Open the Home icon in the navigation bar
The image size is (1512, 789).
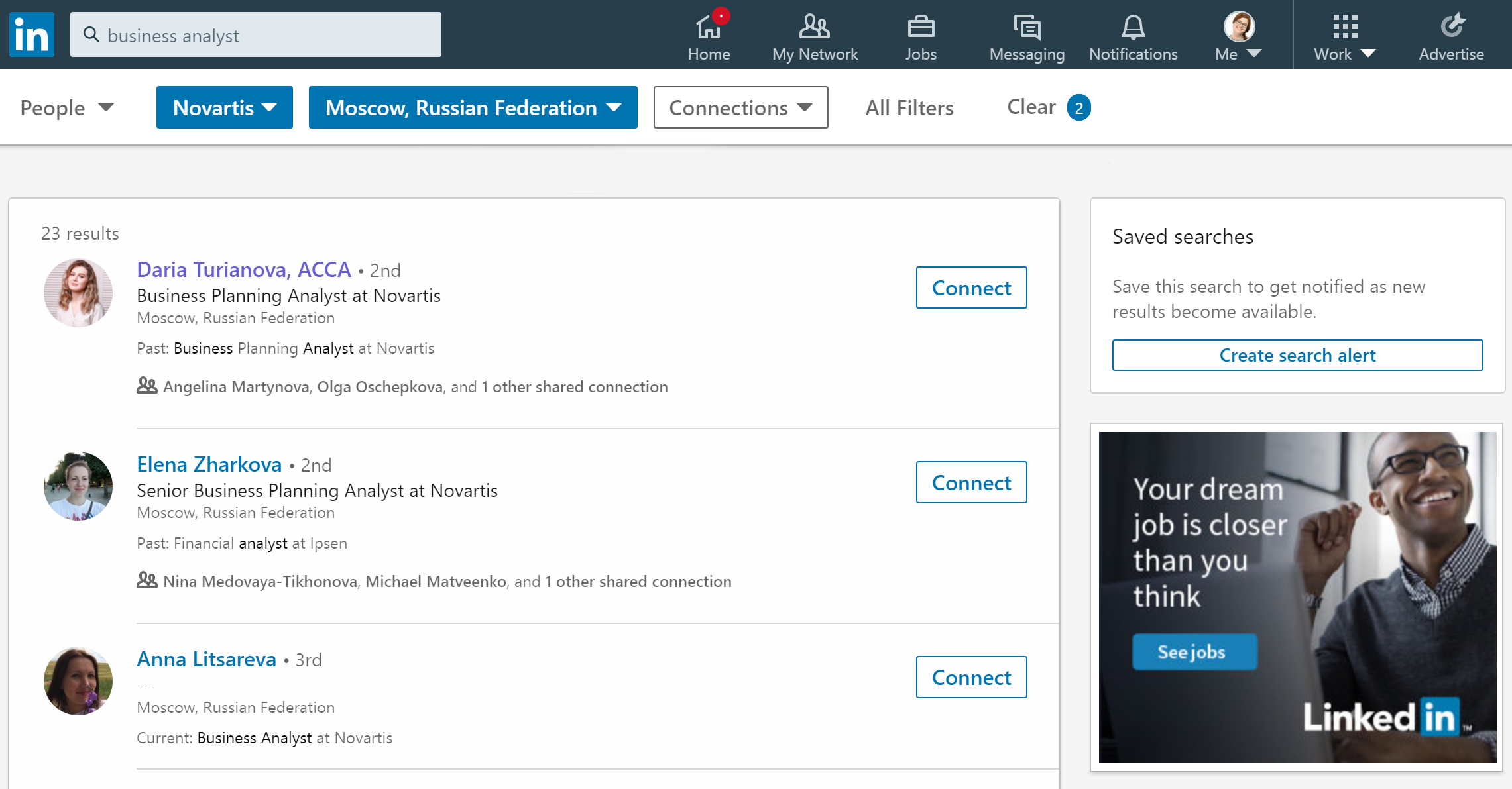tap(709, 27)
